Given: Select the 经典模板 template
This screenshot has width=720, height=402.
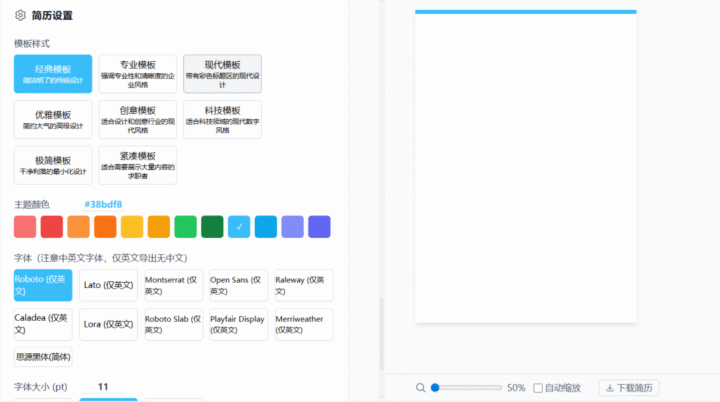Looking at the screenshot, I should coord(53,74).
